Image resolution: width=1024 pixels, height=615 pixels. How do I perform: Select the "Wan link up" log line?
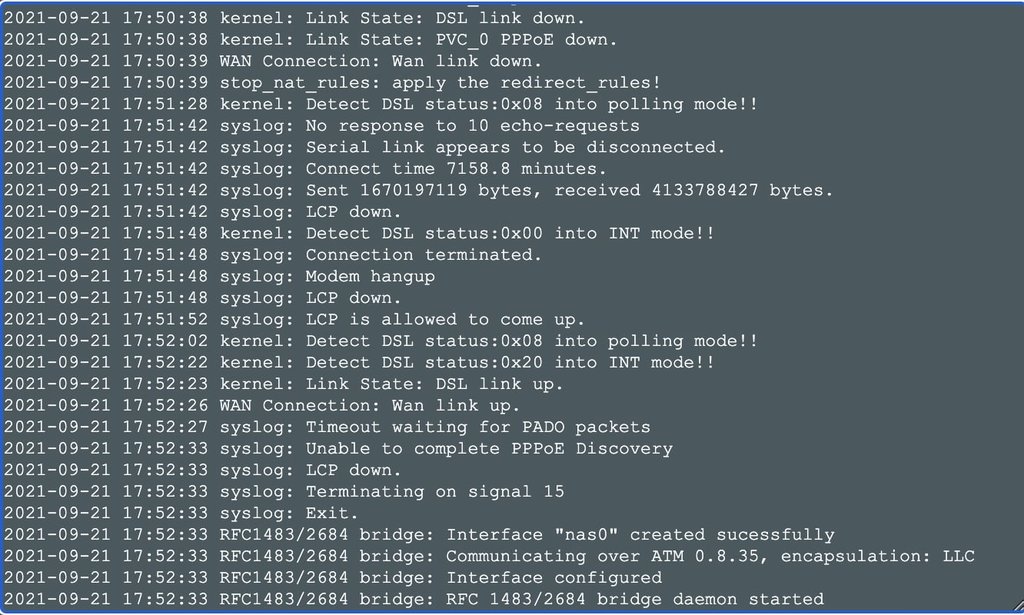click(x=262, y=405)
